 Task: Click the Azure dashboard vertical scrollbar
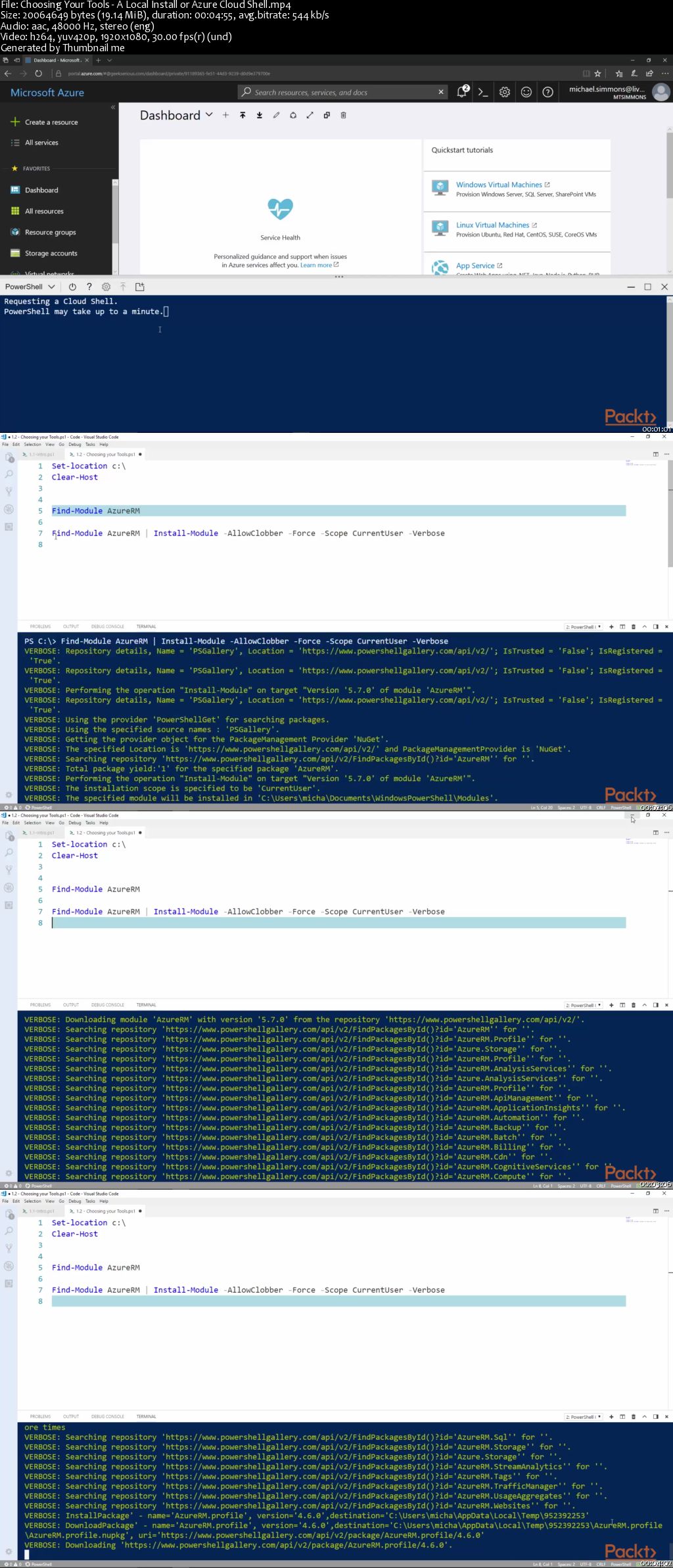pos(670,164)
